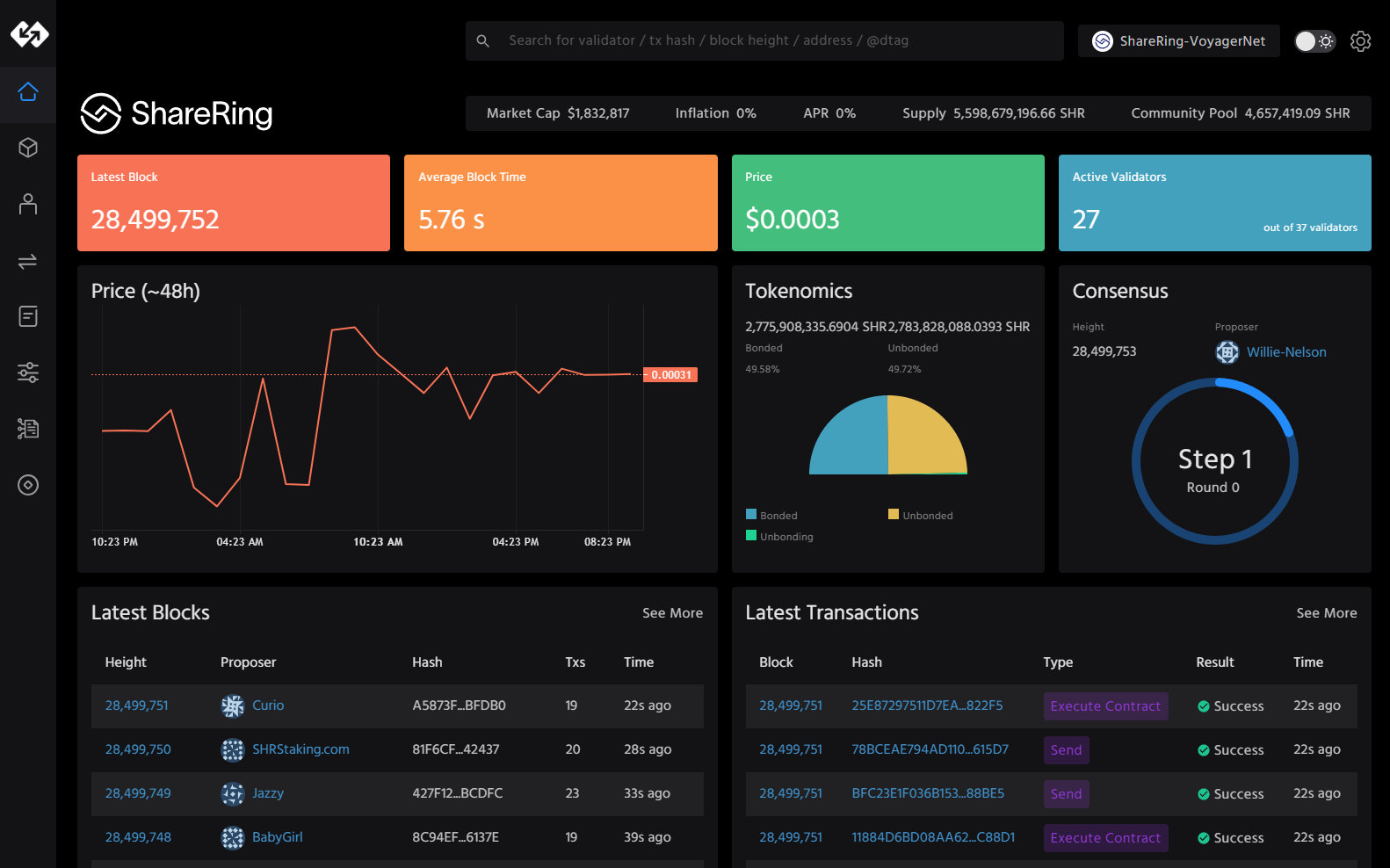Click SHRStaking.com validator avatar icon
This screenshot has width=1390, height=868.
[233, 750]
